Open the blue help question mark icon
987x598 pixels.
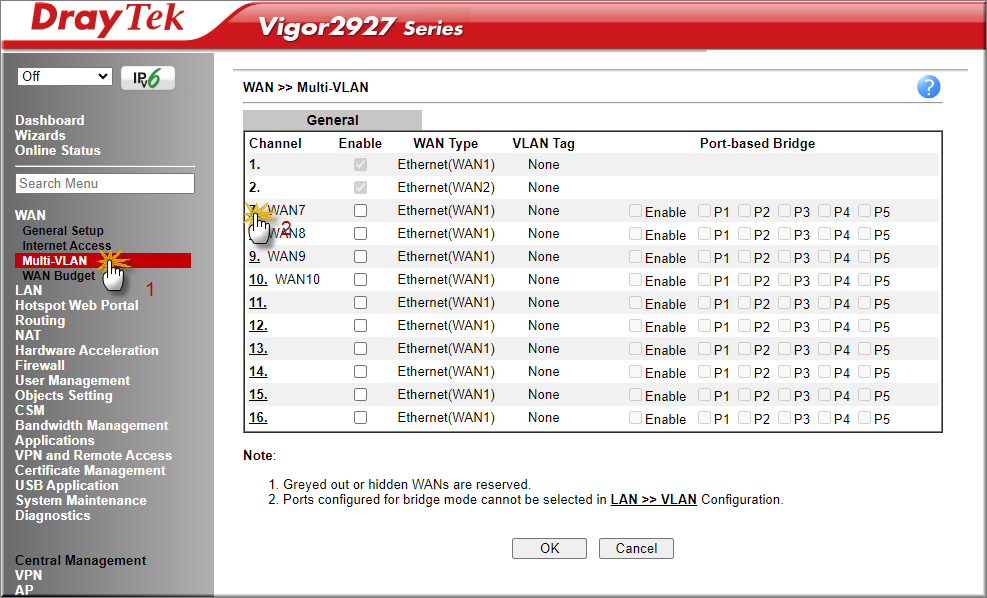pos(928,87)
